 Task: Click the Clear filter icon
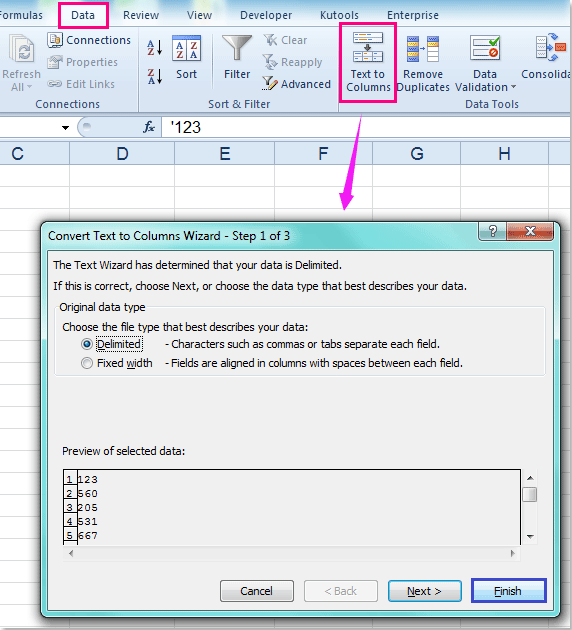point(270,40)
